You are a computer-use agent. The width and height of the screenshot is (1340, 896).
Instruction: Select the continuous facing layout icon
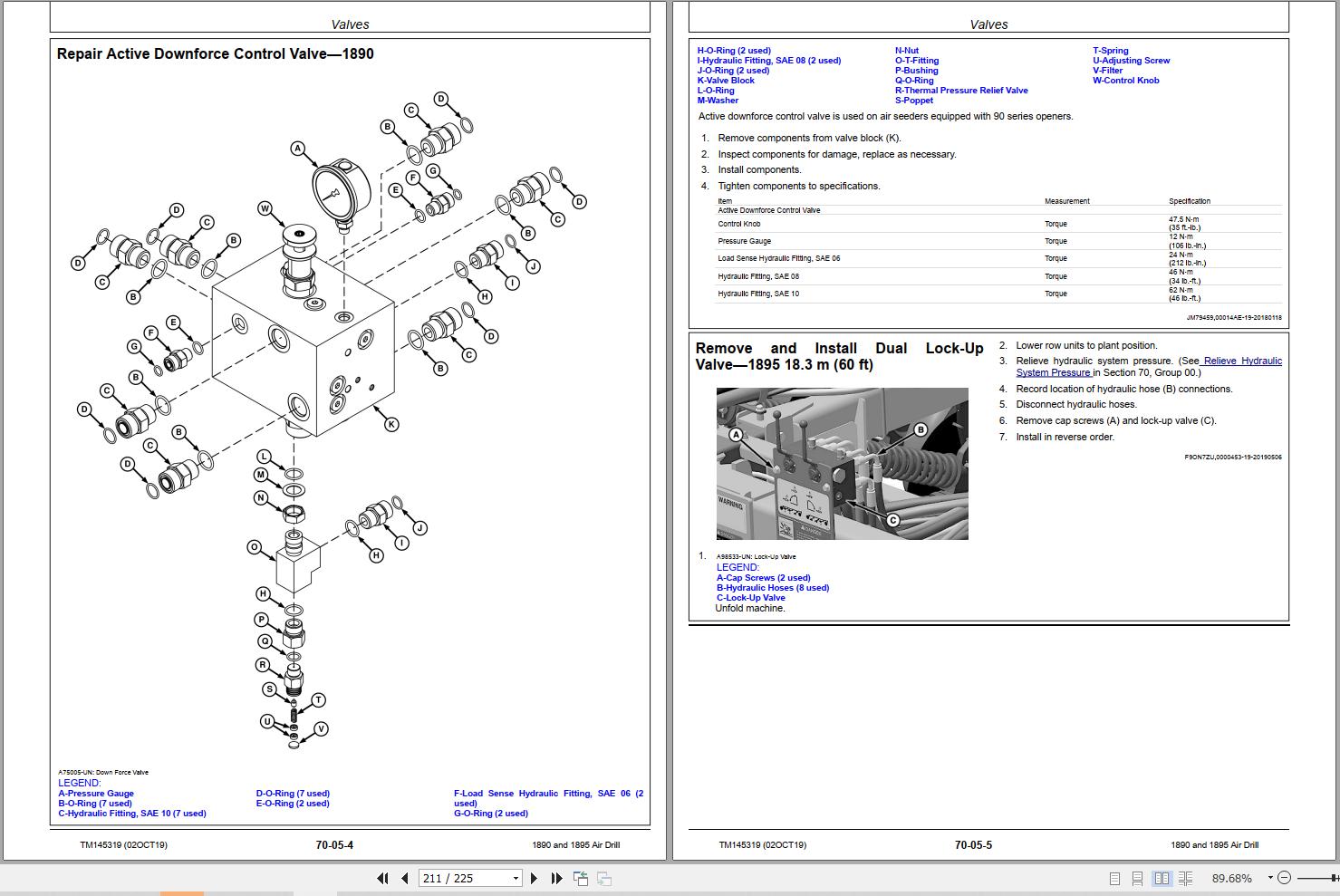tap(1185, 878)
